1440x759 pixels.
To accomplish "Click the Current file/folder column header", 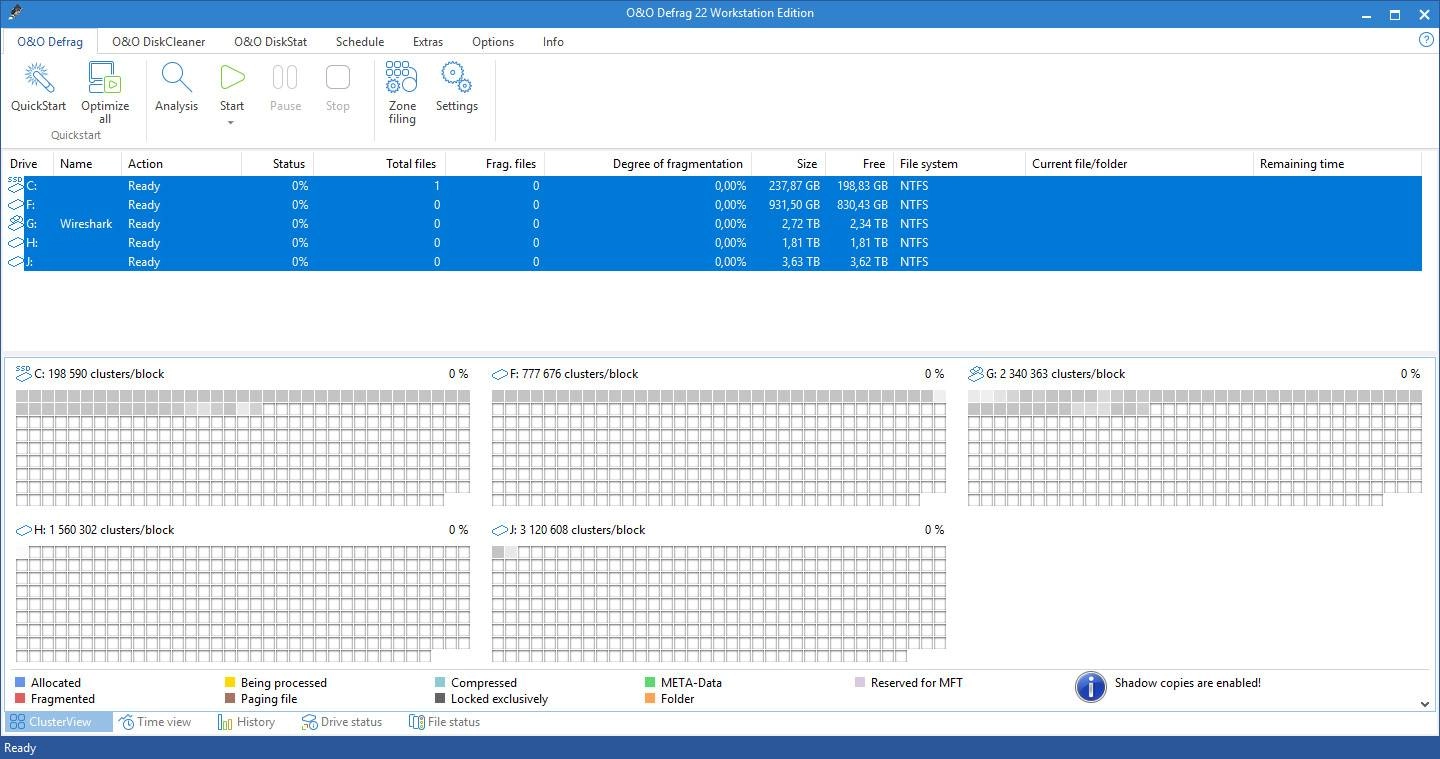I will pos(1139,164).
